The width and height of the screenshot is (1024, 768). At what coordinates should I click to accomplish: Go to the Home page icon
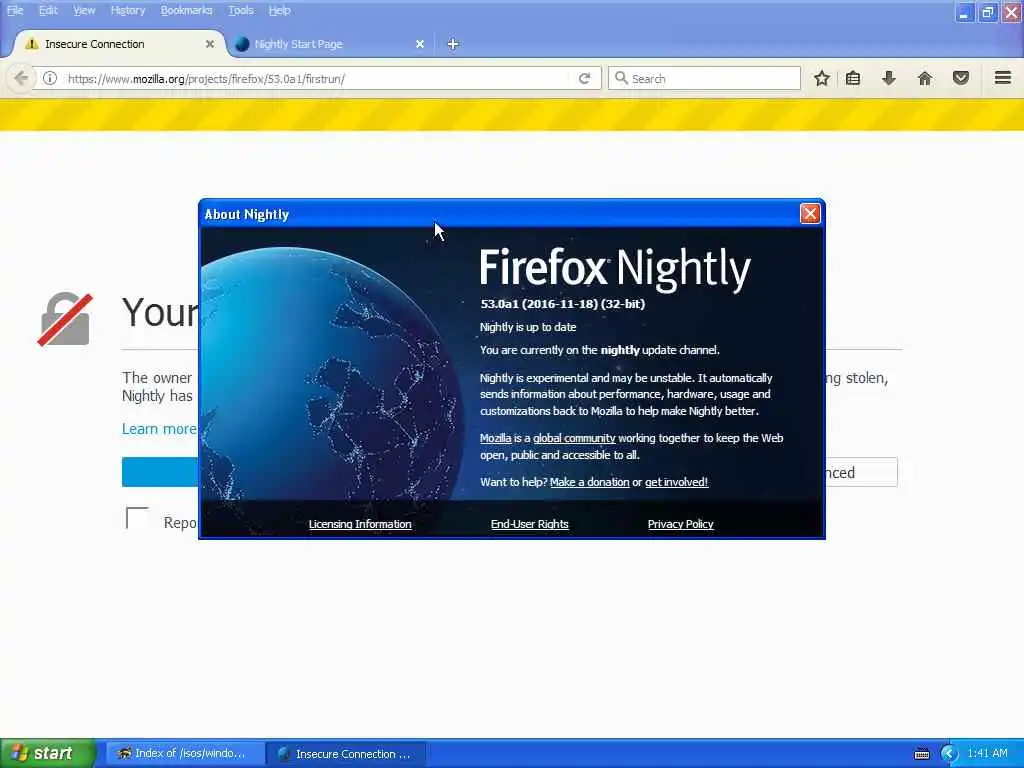coord(925,78)
